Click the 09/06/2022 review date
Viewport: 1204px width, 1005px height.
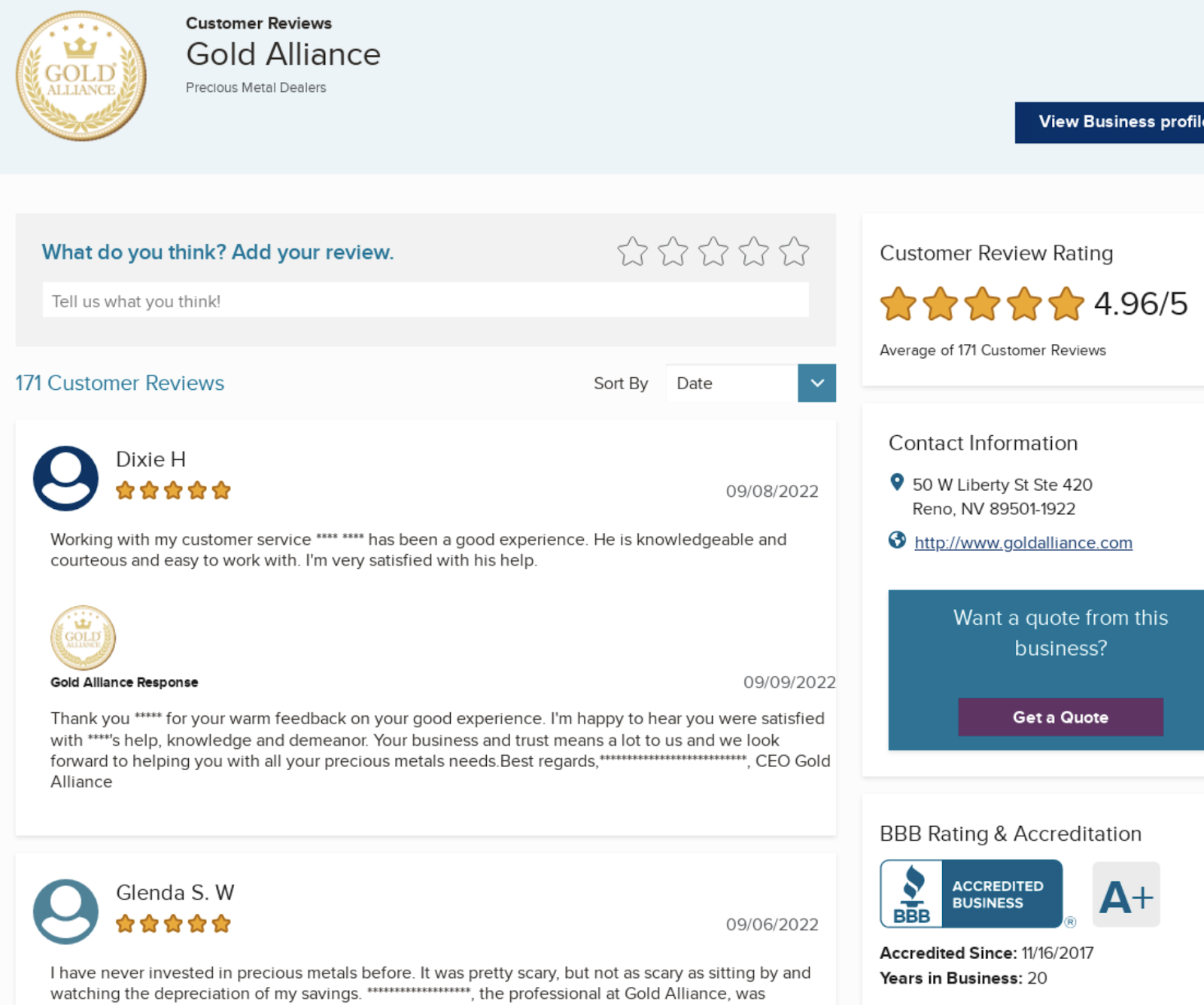point(772,924)
